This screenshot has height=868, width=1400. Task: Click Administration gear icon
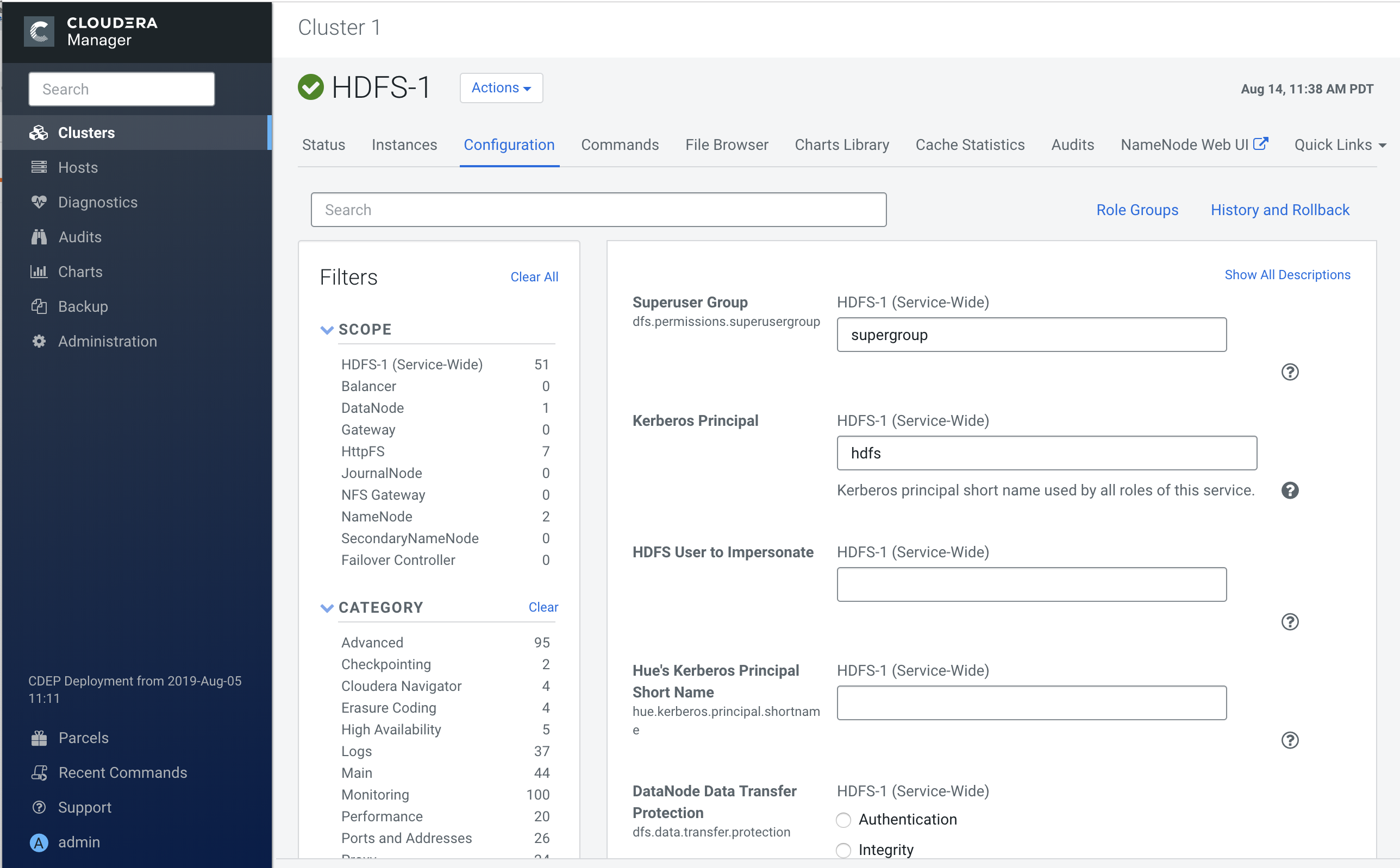39,341
